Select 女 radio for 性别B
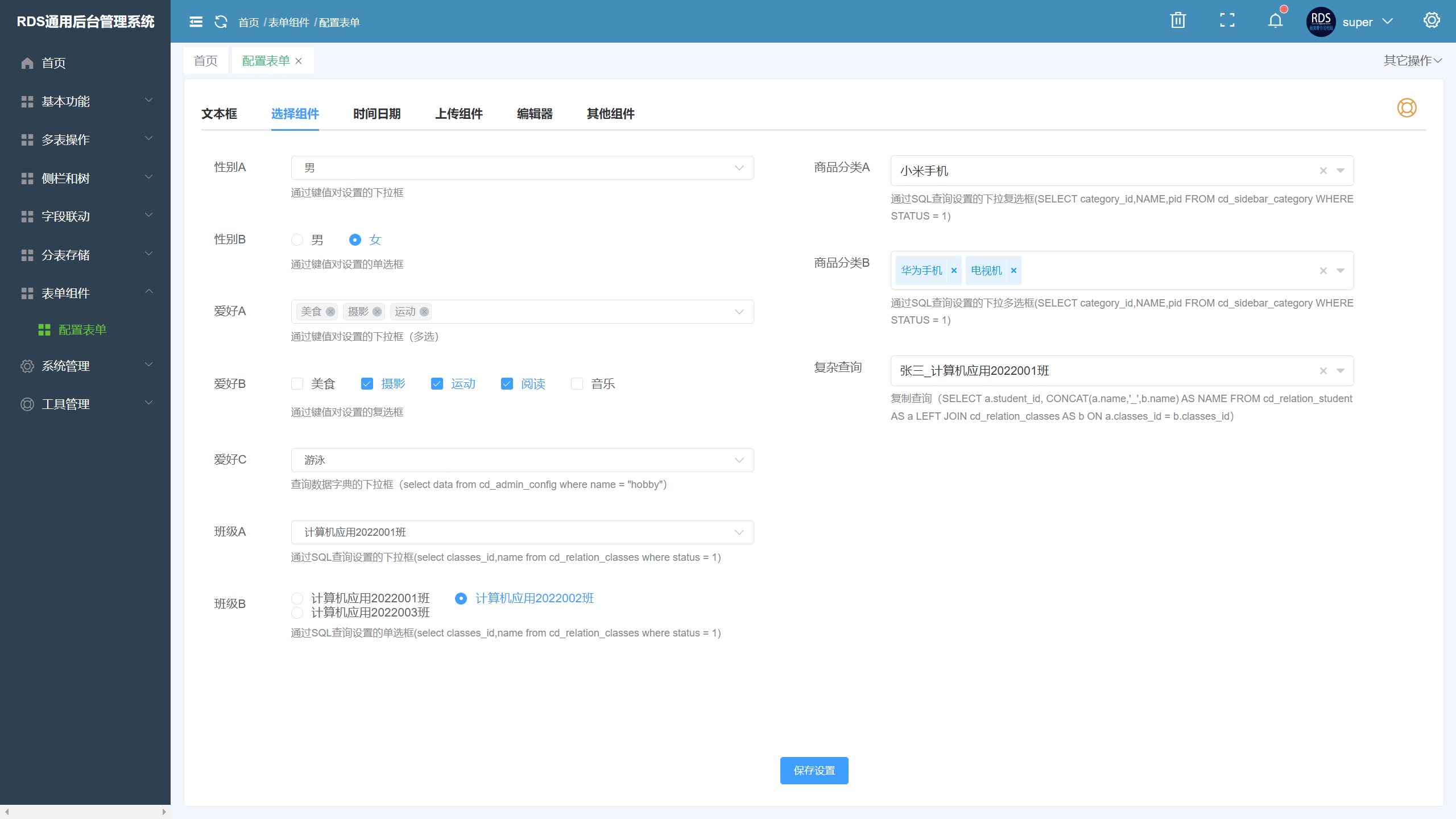 (x=355, y=240)
